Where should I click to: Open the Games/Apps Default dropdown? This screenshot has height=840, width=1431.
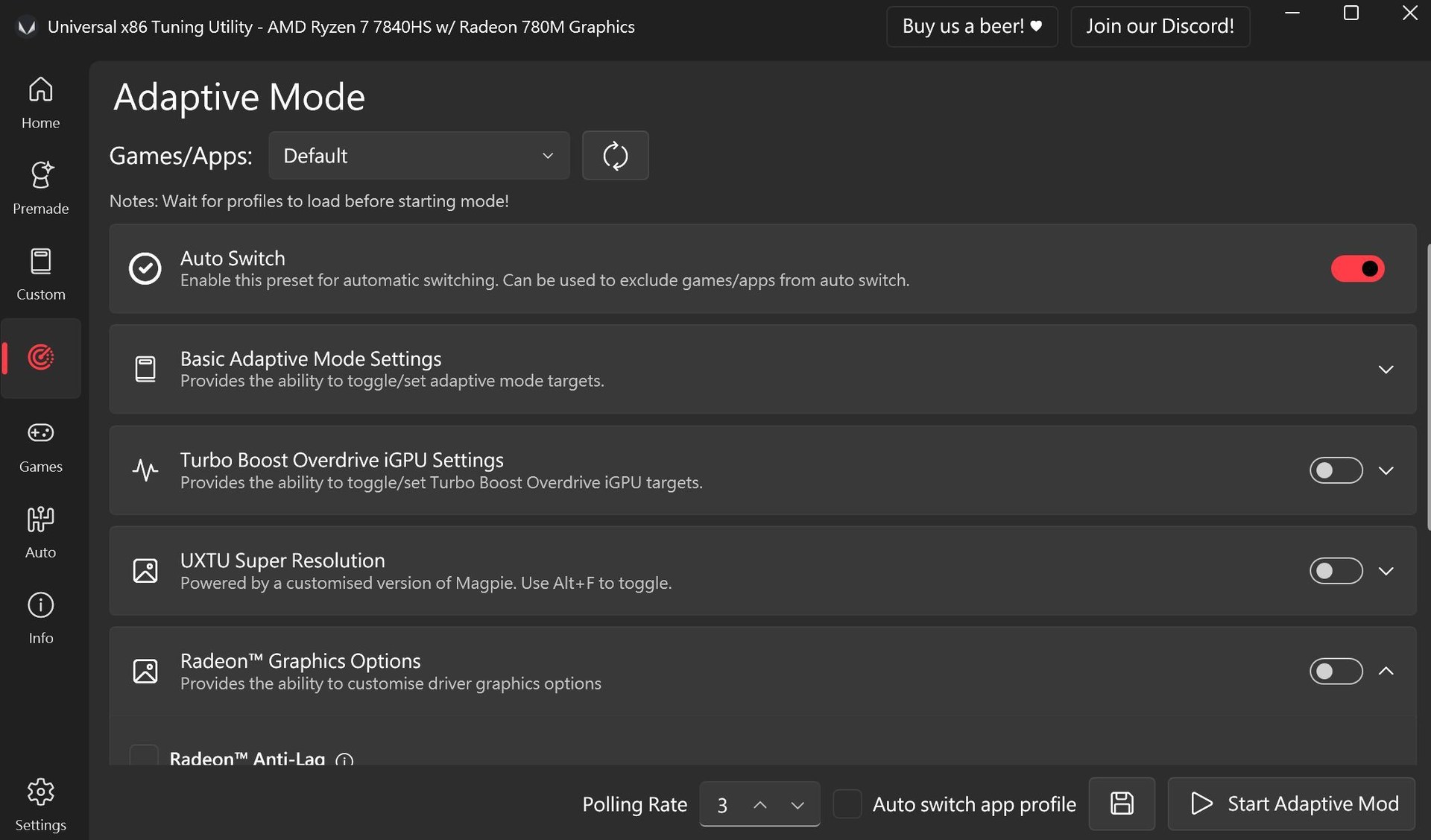point(419,156)
